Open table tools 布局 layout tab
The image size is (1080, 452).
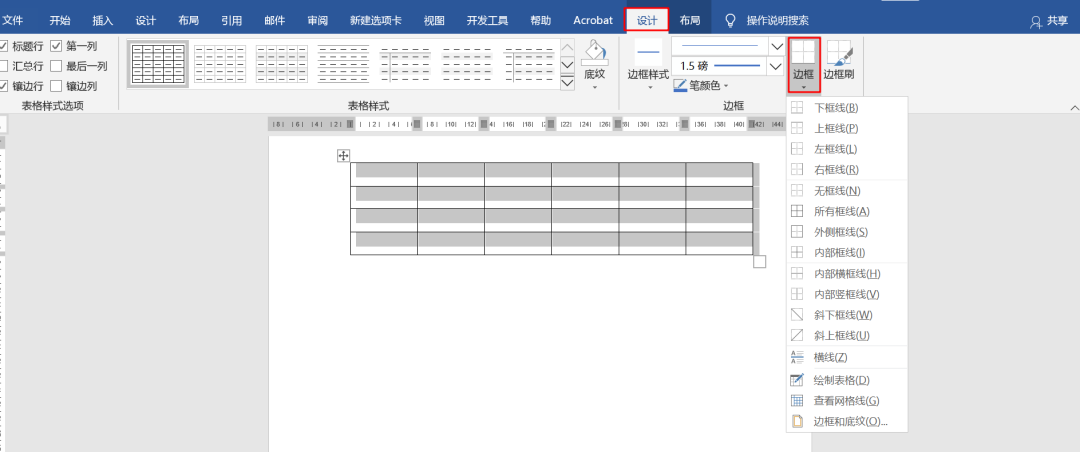coord(689,21)
